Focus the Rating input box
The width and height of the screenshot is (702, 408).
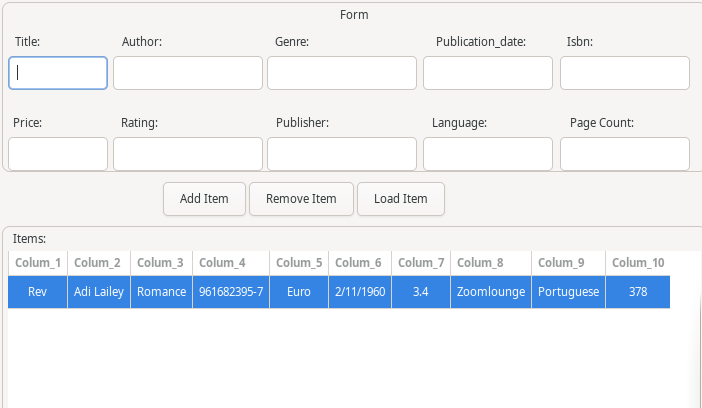(188, 154)
